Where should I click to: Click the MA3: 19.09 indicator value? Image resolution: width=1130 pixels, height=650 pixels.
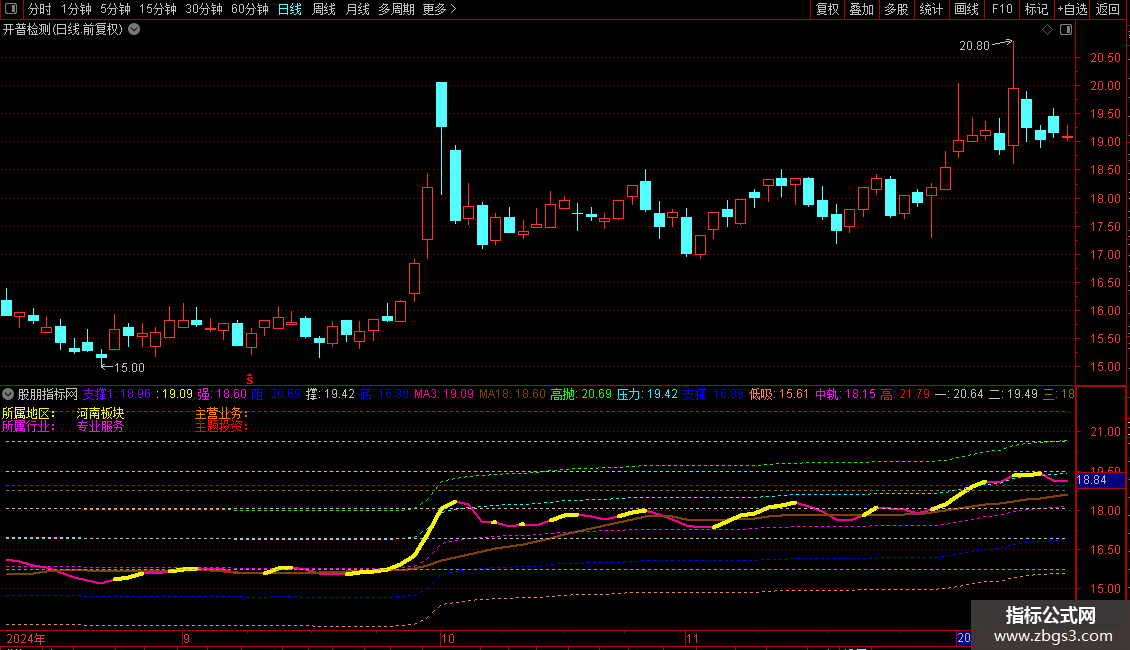(444, 394)
